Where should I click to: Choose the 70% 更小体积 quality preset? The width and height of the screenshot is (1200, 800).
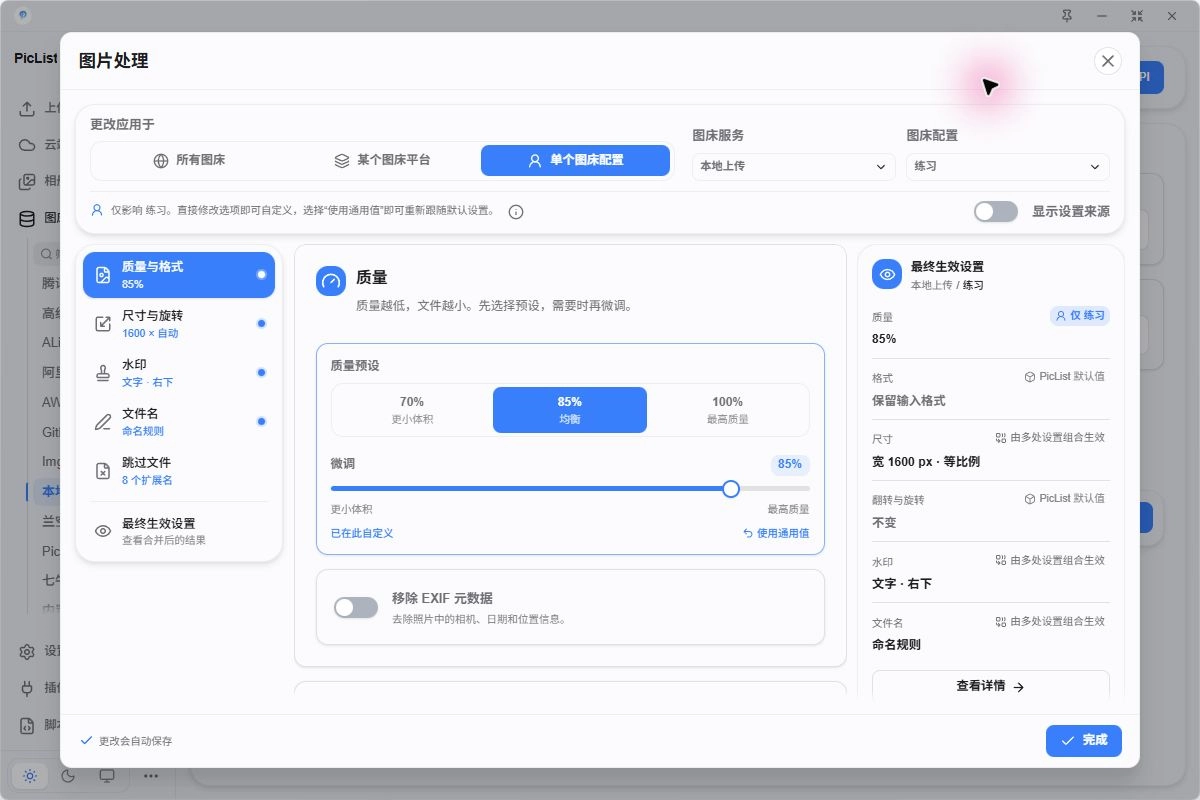click(x=412, y=410)
